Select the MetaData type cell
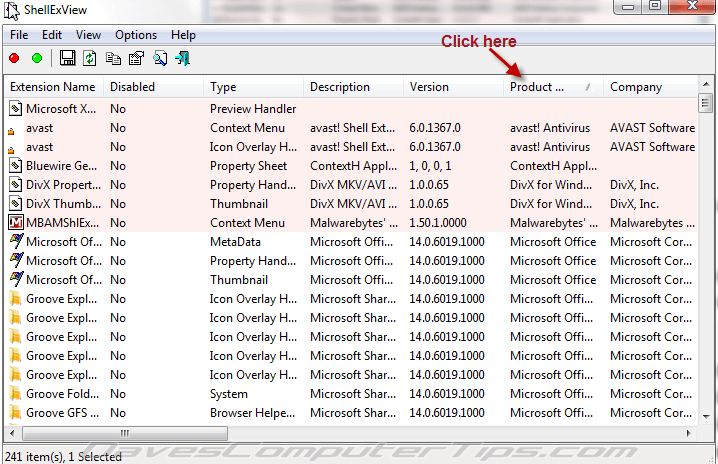Screen dimensions: 718x464 pos(235,241)
